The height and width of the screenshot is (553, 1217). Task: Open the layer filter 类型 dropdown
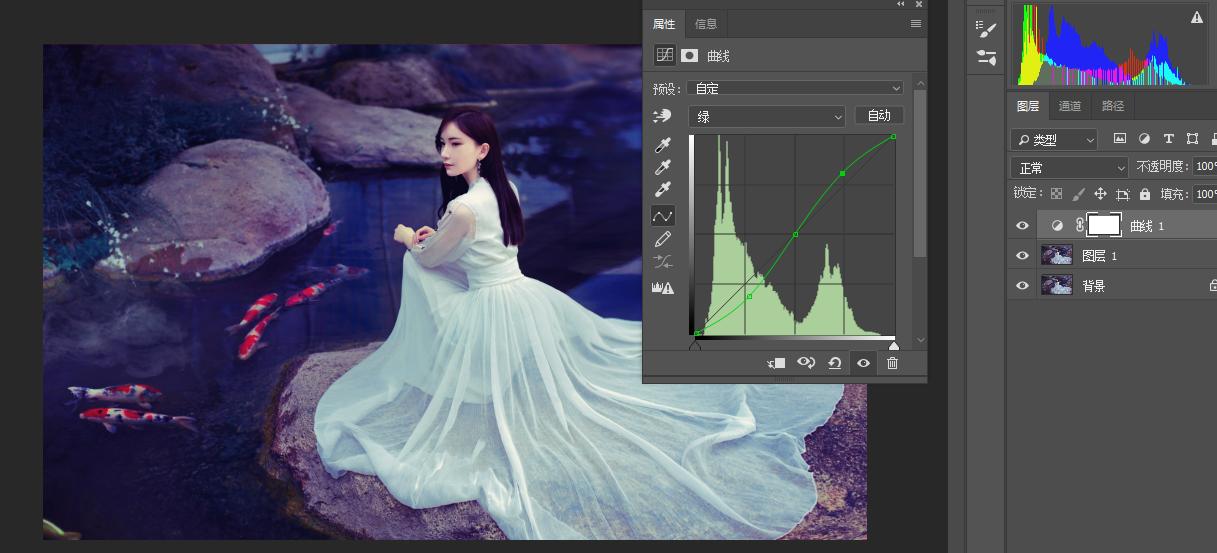[1054, 140]
